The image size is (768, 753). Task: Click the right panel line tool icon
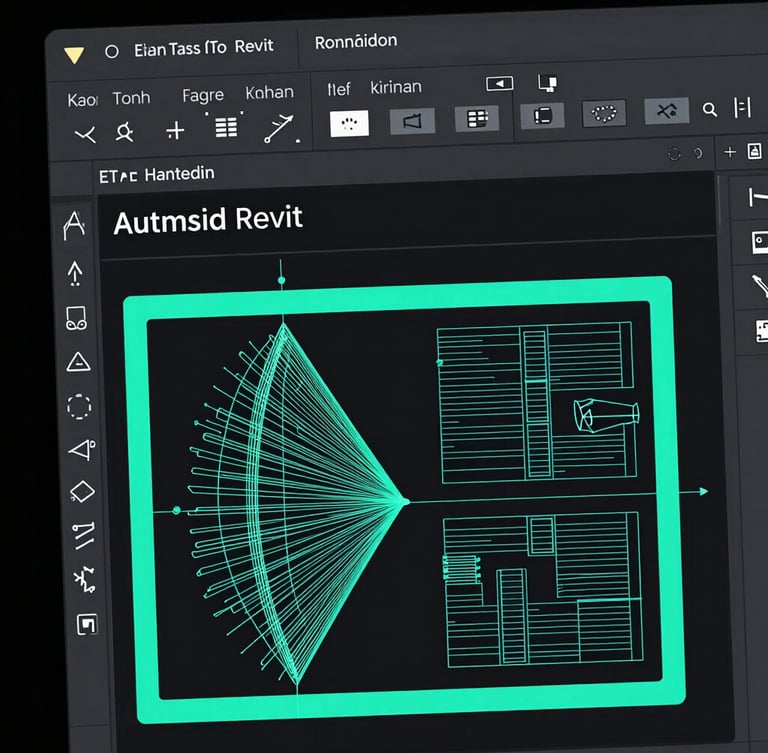[x=757, y=197]
